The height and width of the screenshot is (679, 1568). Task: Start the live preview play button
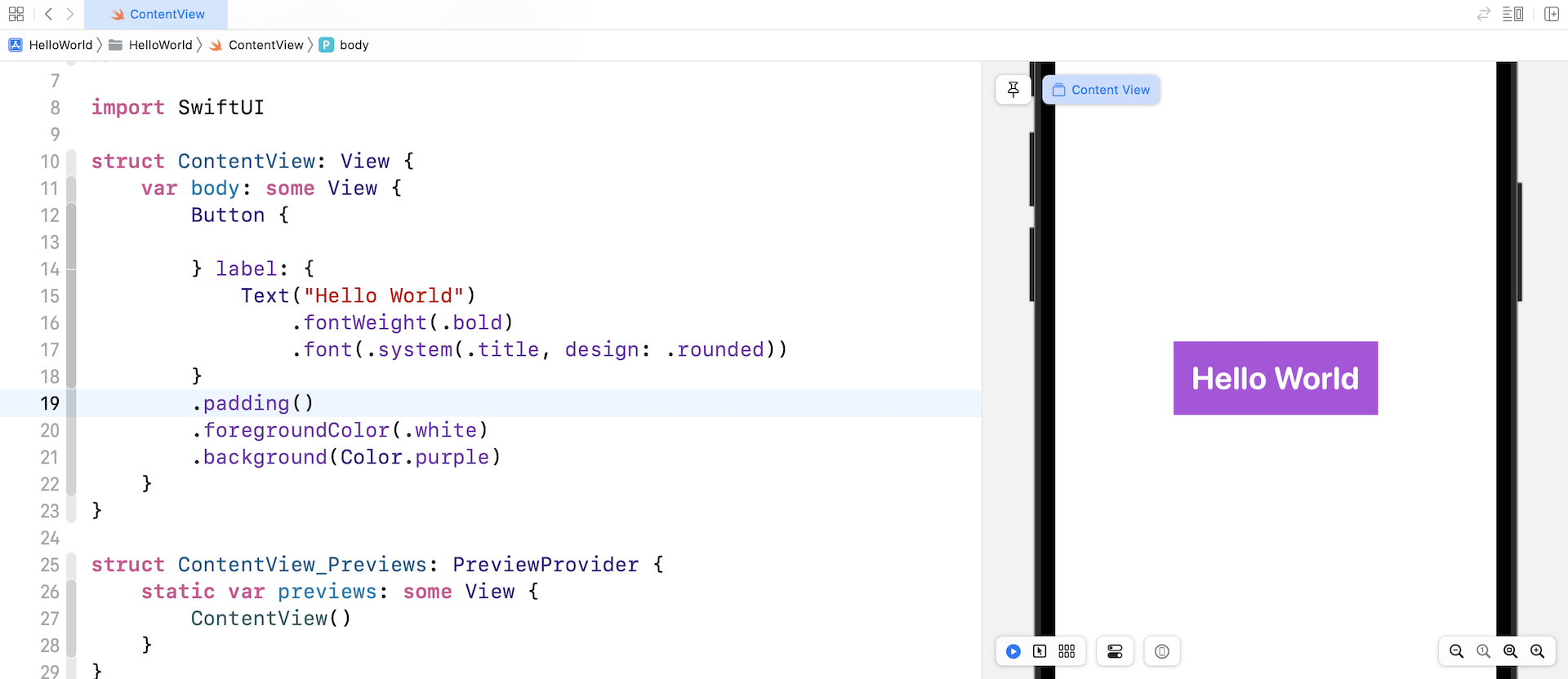(1013, 651)
